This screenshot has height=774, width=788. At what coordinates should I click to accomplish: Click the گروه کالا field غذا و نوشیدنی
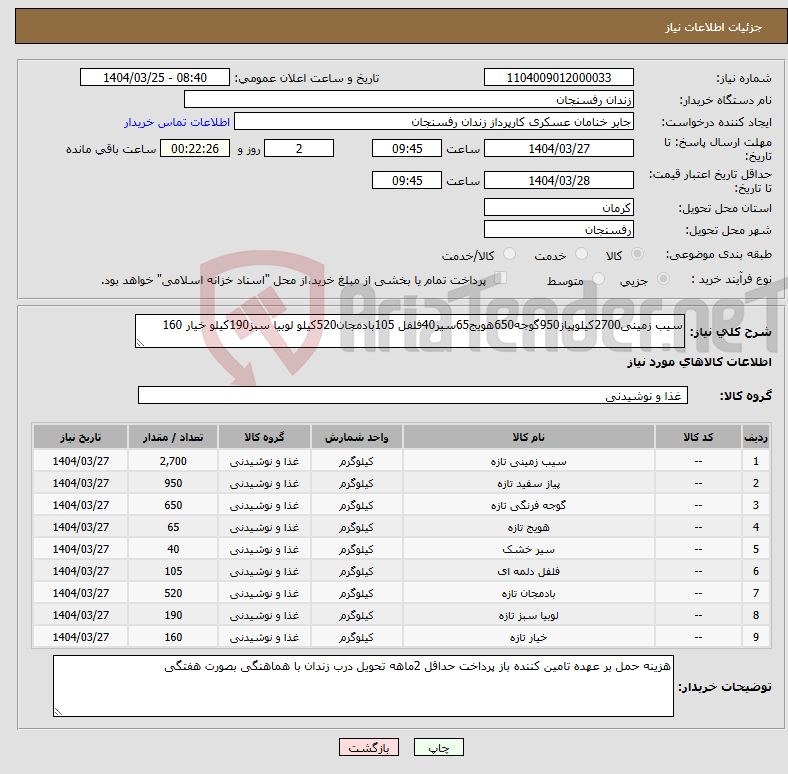[x=413, y=395]
